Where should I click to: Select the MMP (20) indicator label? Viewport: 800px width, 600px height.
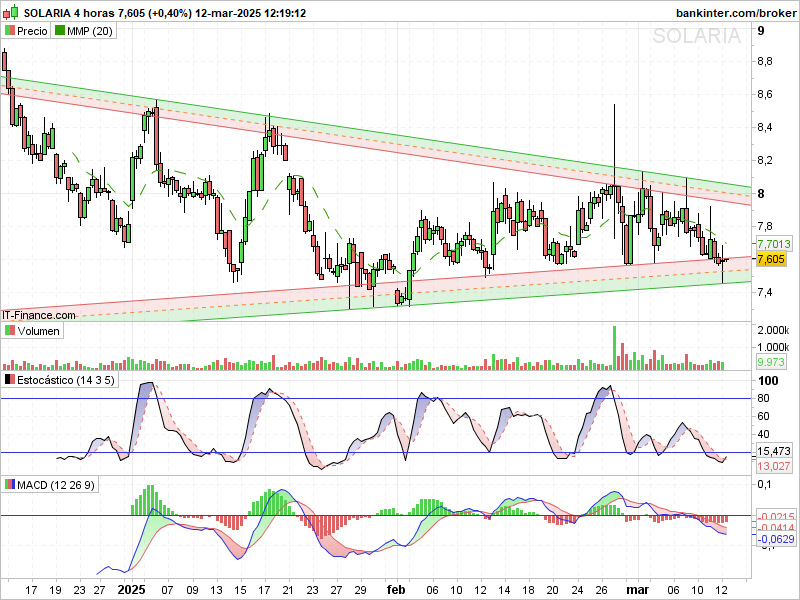pyautogui.click(x=90, y=31)
